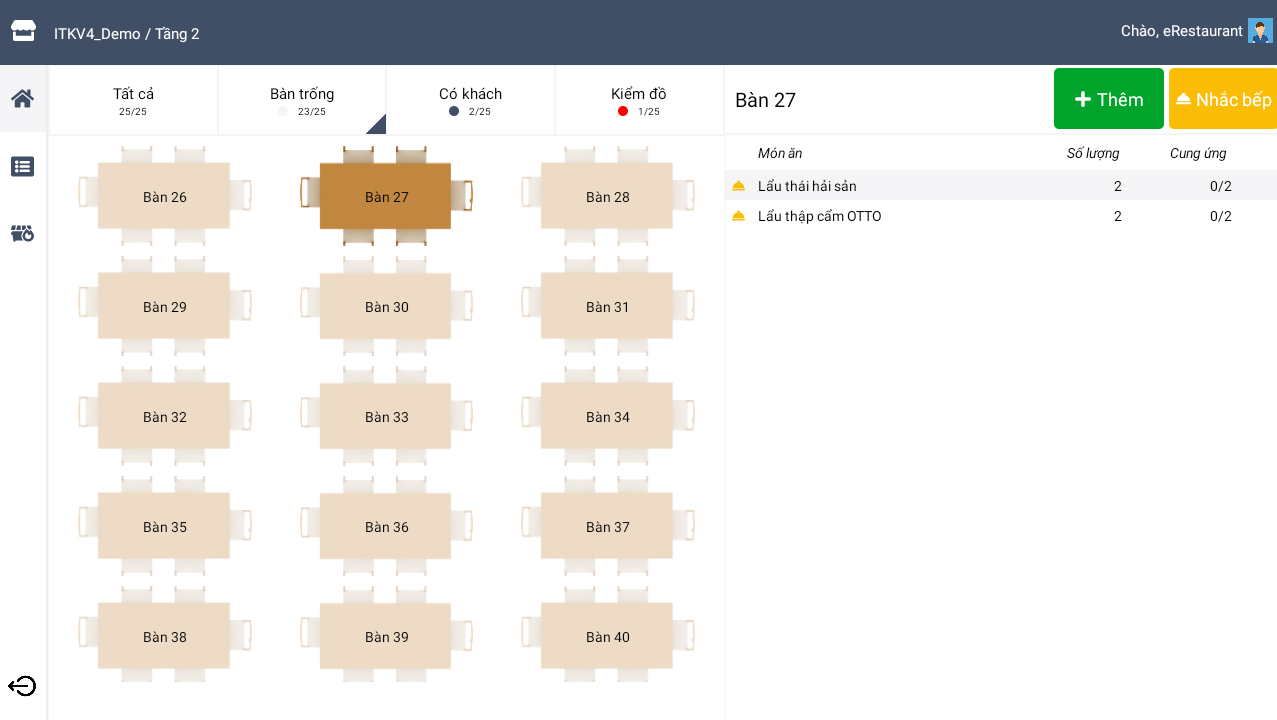Select table Bàn 34
The image size is (1277, 720).
click(608, 417)
